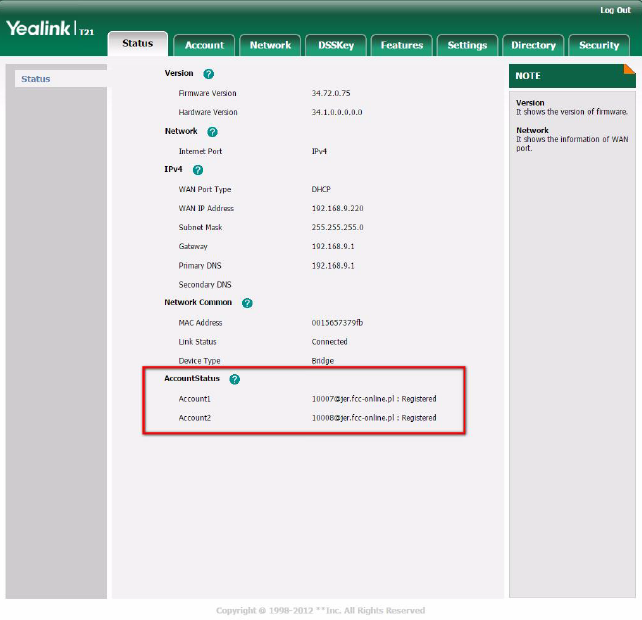Click WAN IP address 192.168.9.220

[x=337, y=208]
